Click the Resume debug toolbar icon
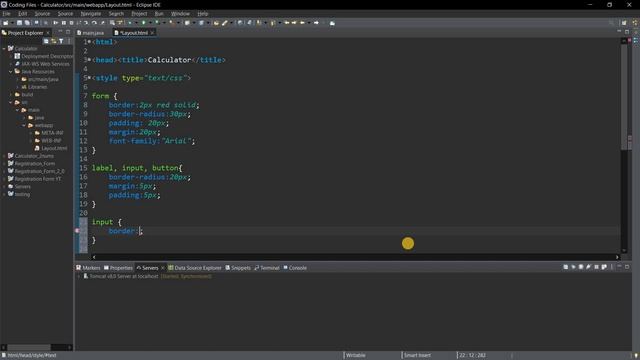 click(x=56, y=23)
